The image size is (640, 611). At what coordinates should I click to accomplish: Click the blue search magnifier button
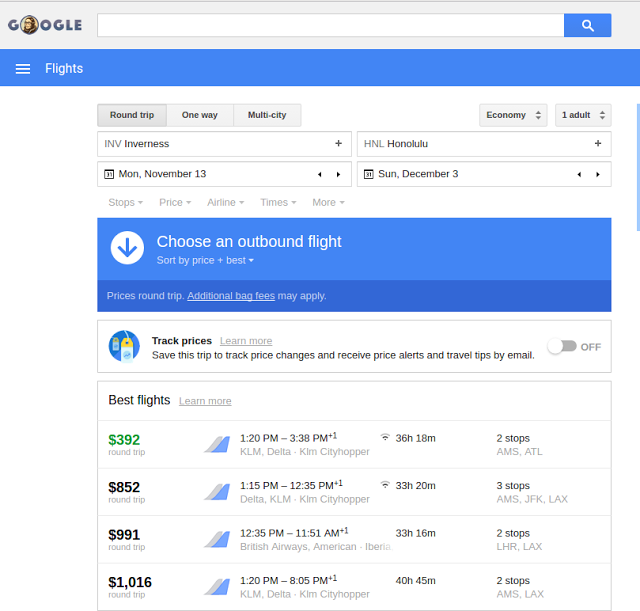click(x=587, y=25)
